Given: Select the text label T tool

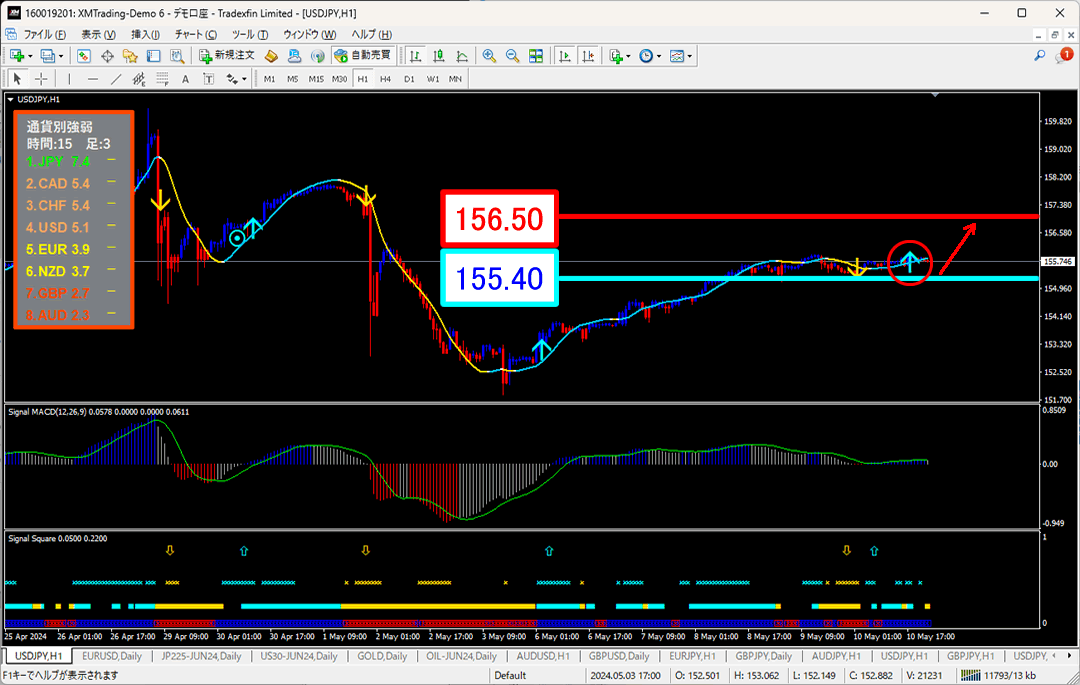Looking at the screenshot, I should pos(209,79).
